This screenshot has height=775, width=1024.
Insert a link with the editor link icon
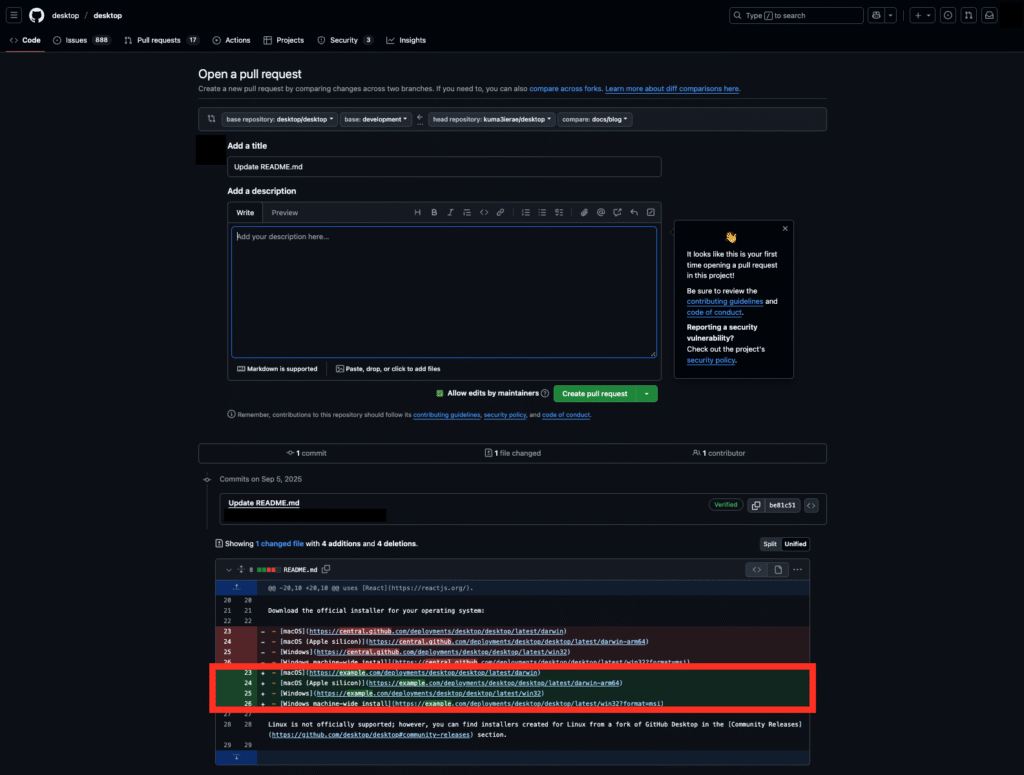pyautogui.click(x=500, y=212)
